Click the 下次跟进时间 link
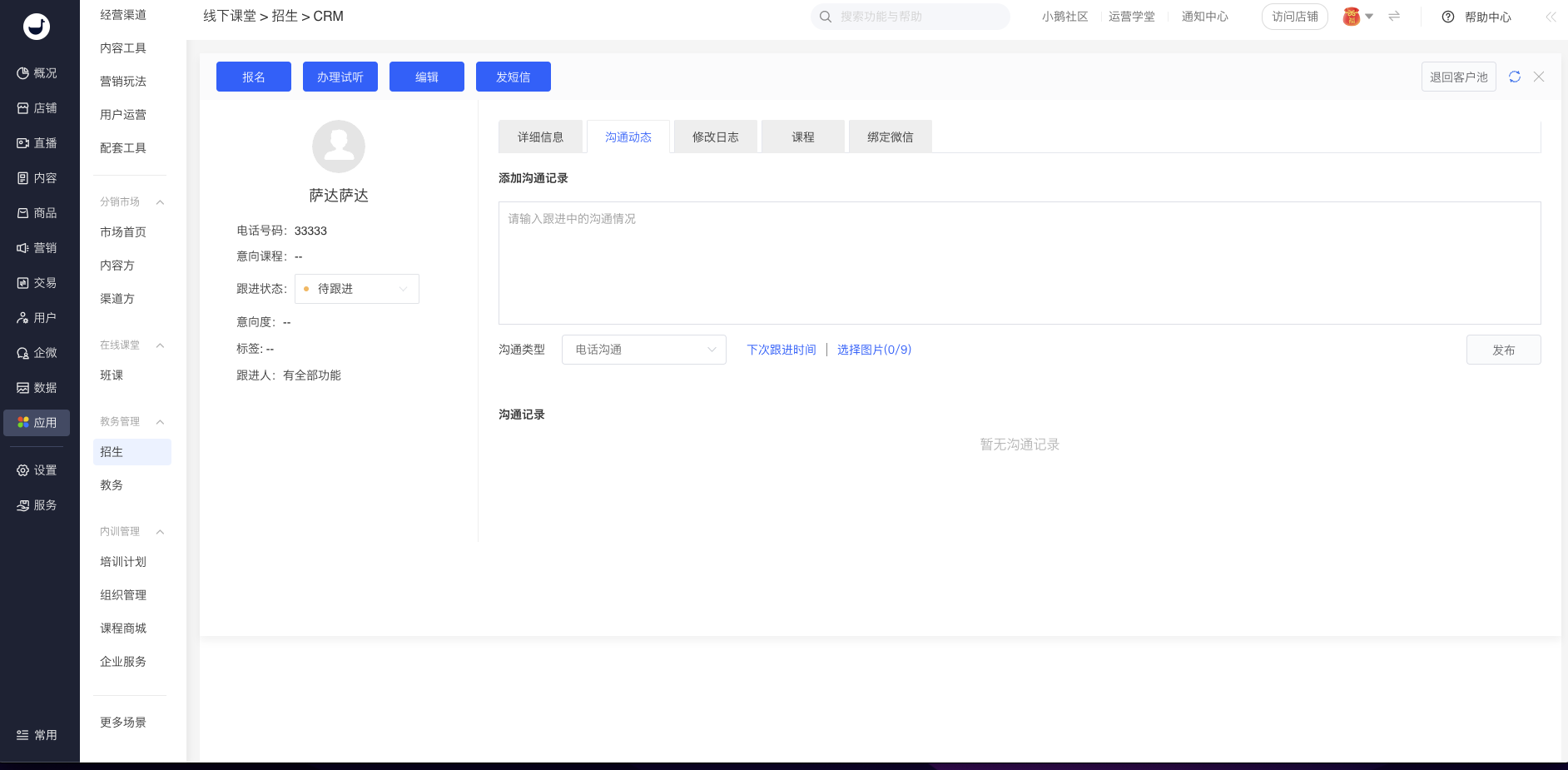 coord(781,350)
